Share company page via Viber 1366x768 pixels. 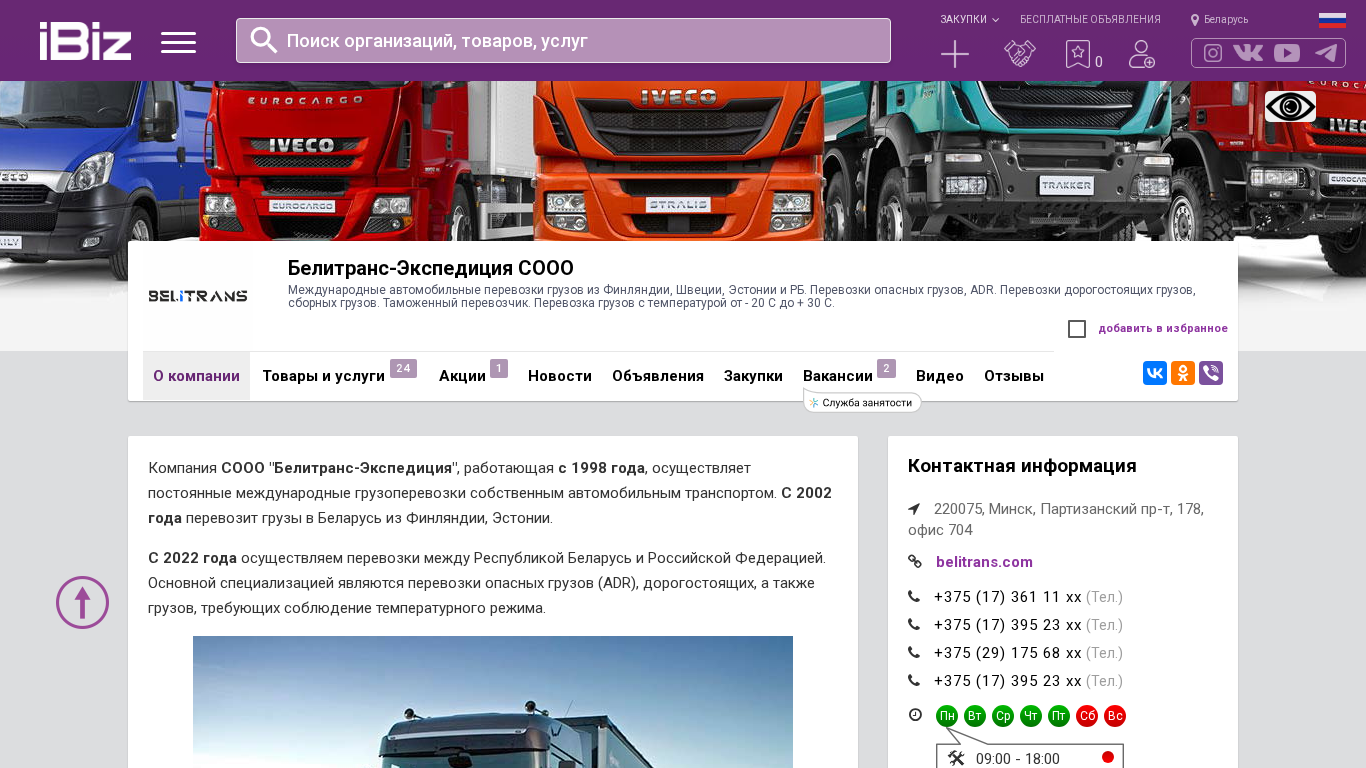click(1211, 373)
